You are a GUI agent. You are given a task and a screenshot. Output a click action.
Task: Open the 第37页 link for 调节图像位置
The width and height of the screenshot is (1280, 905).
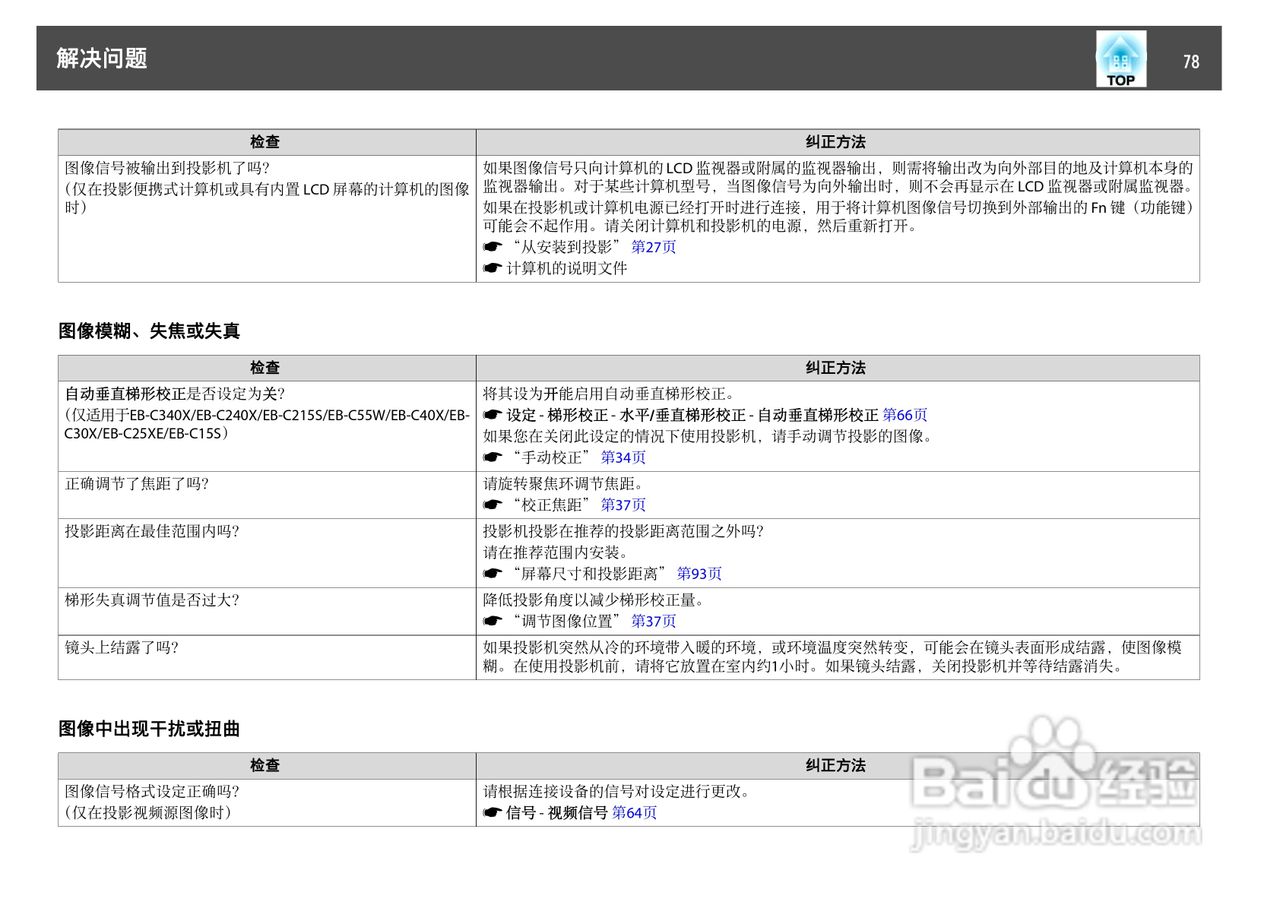click(654, 621)
